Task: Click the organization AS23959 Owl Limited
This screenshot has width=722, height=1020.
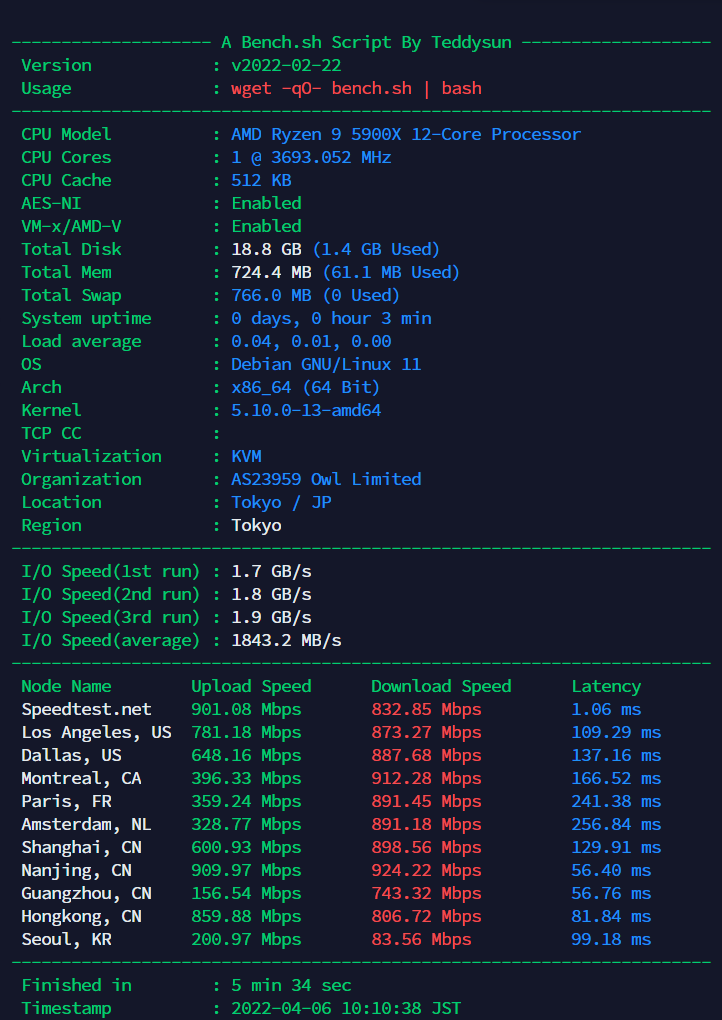Action: (x=326, y=479)
